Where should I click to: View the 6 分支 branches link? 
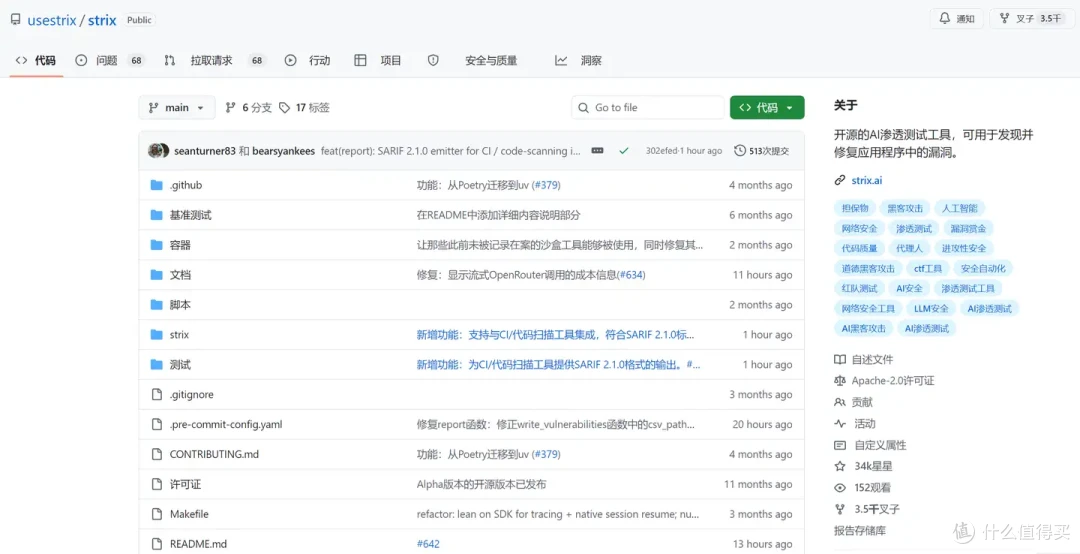249,107
